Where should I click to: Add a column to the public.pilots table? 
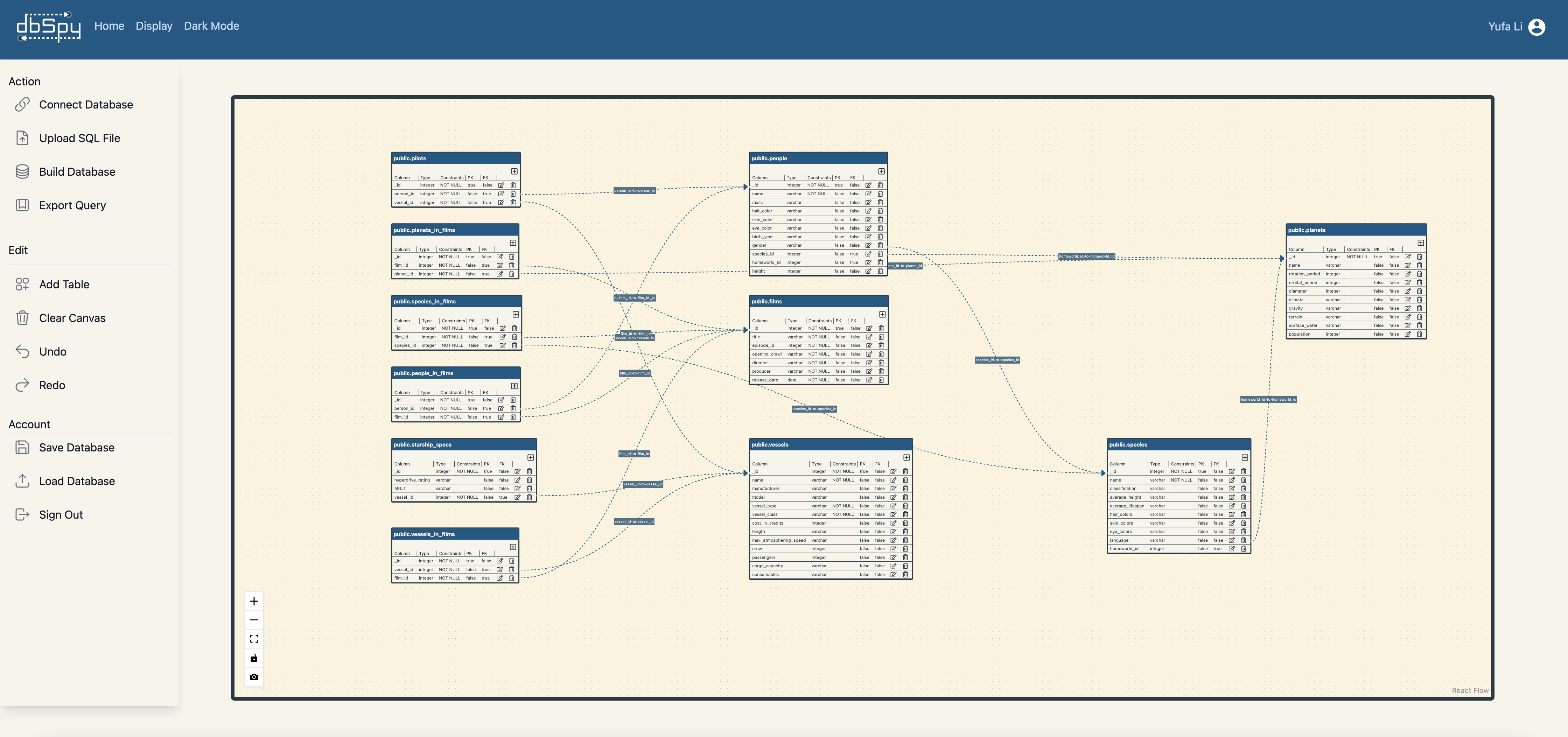(x=514, y=171)
